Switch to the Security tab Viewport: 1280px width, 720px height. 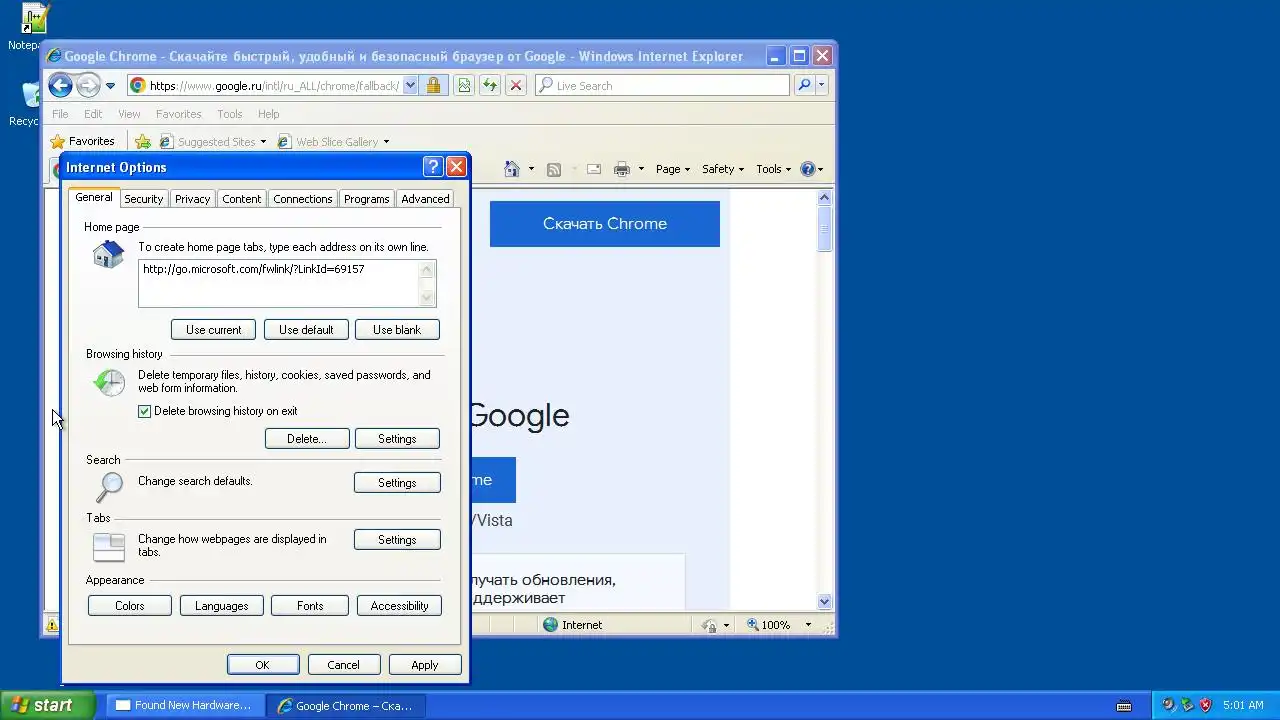(143, 199)
